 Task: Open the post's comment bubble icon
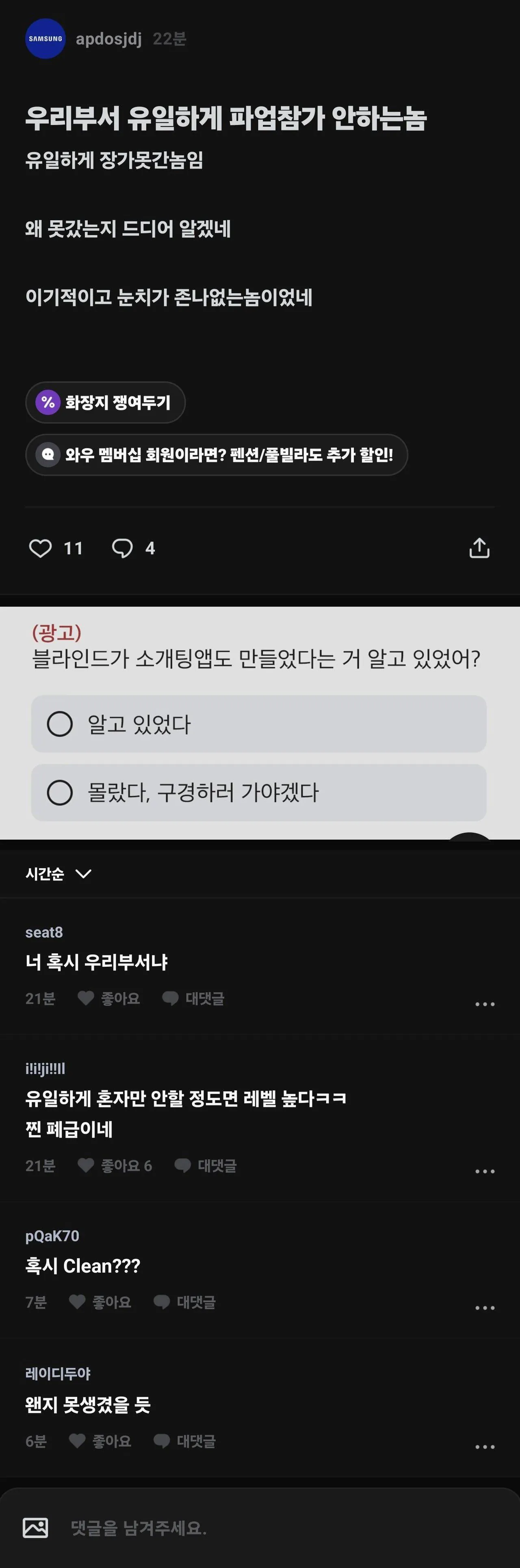pos(122,548)
